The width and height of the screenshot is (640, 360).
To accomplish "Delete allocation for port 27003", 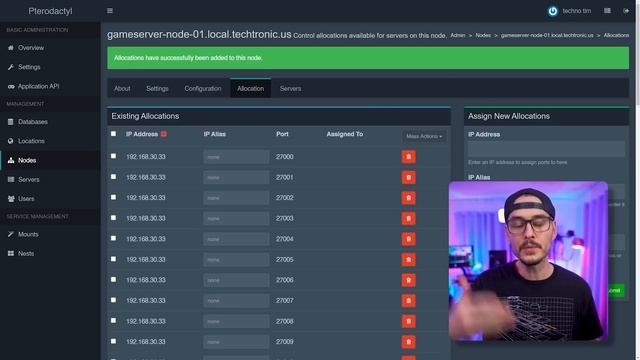I will 408,218.
